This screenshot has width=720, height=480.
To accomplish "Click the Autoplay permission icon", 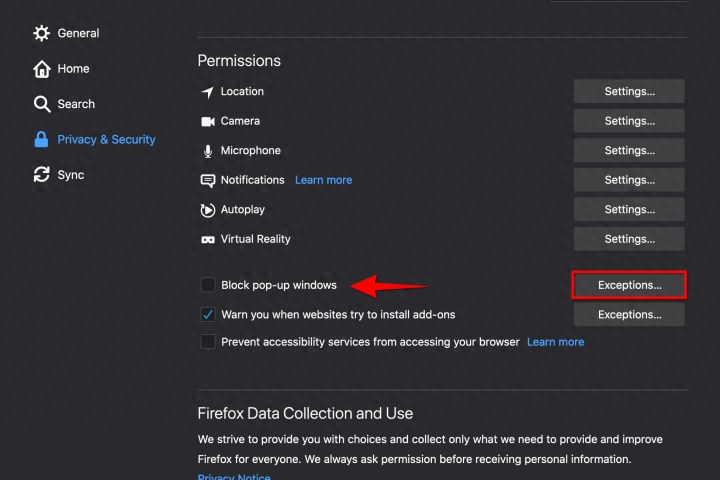I will (x=208, y=210).
